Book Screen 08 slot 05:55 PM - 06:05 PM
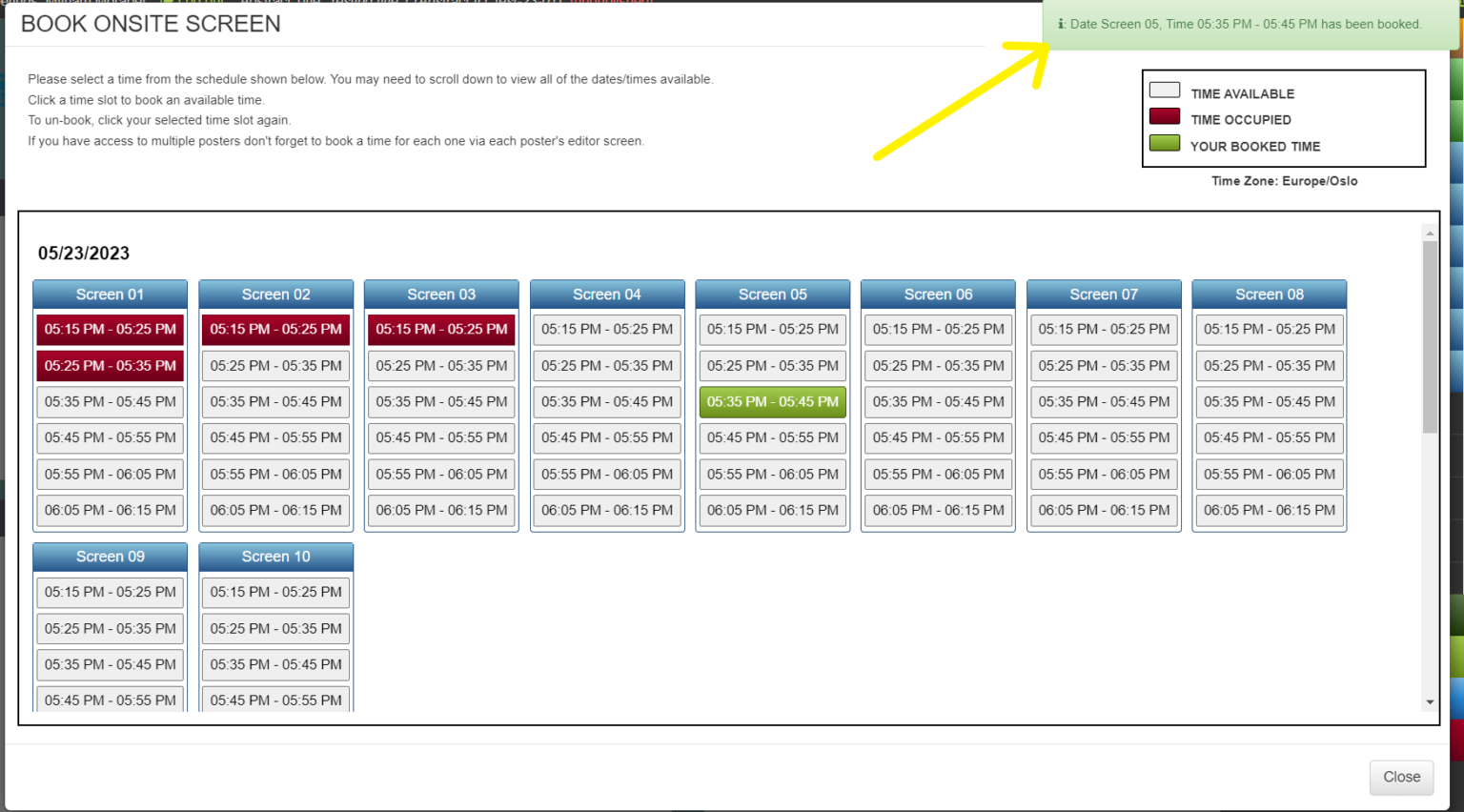This screenshot has width=1464, height=812. 1270,474
